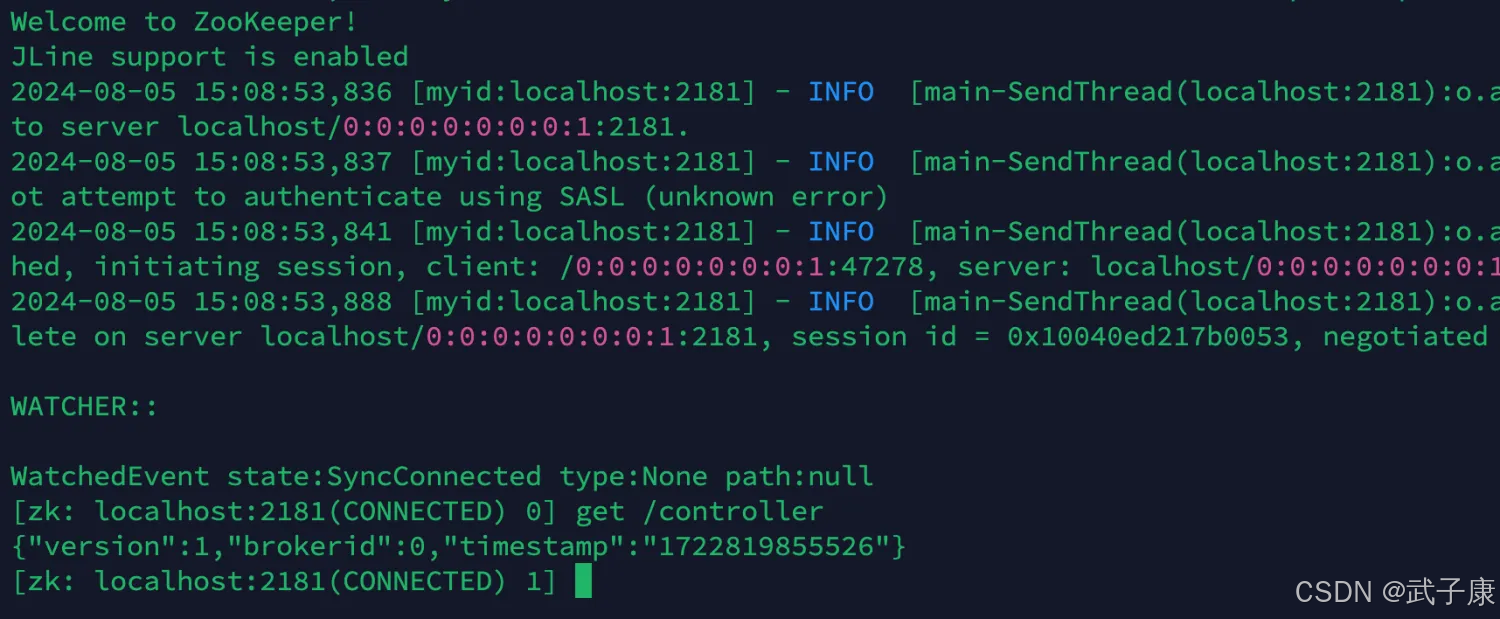Viewport: 1500px width, 619px height.
Task: Click the first blue INFO label
Action: (x=841, y=91)
